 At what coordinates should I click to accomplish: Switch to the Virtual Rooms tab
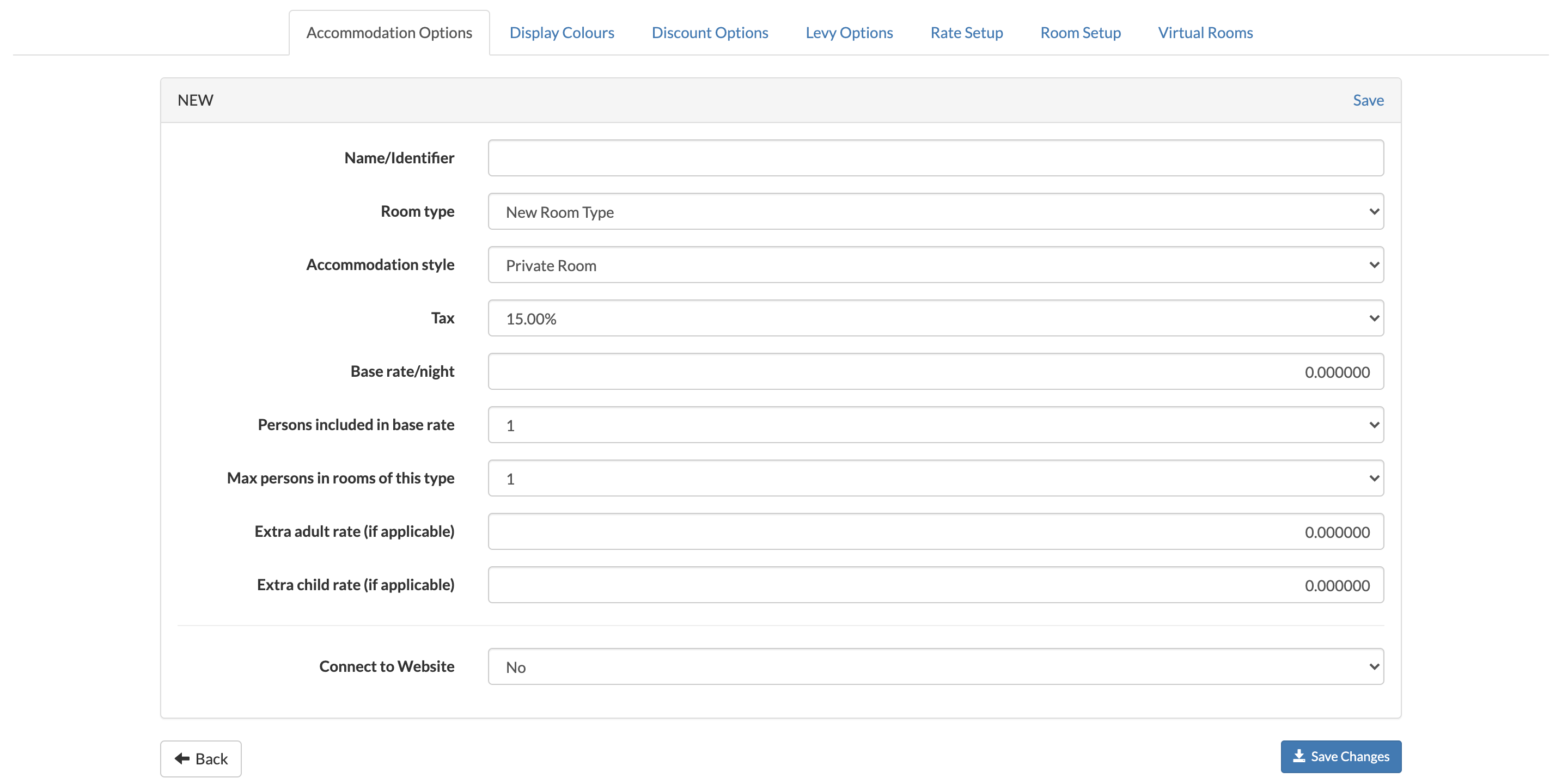1205,33
